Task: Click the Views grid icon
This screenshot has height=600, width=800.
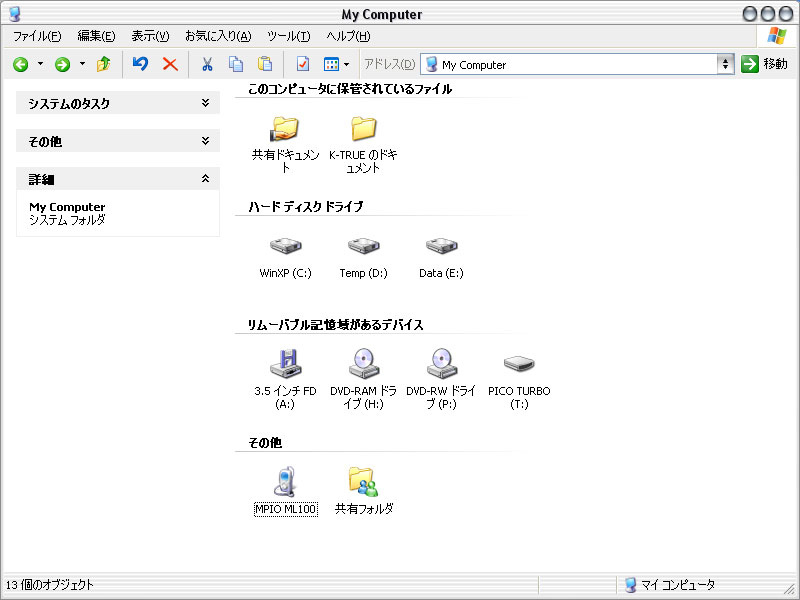Action: coord(331,64)
